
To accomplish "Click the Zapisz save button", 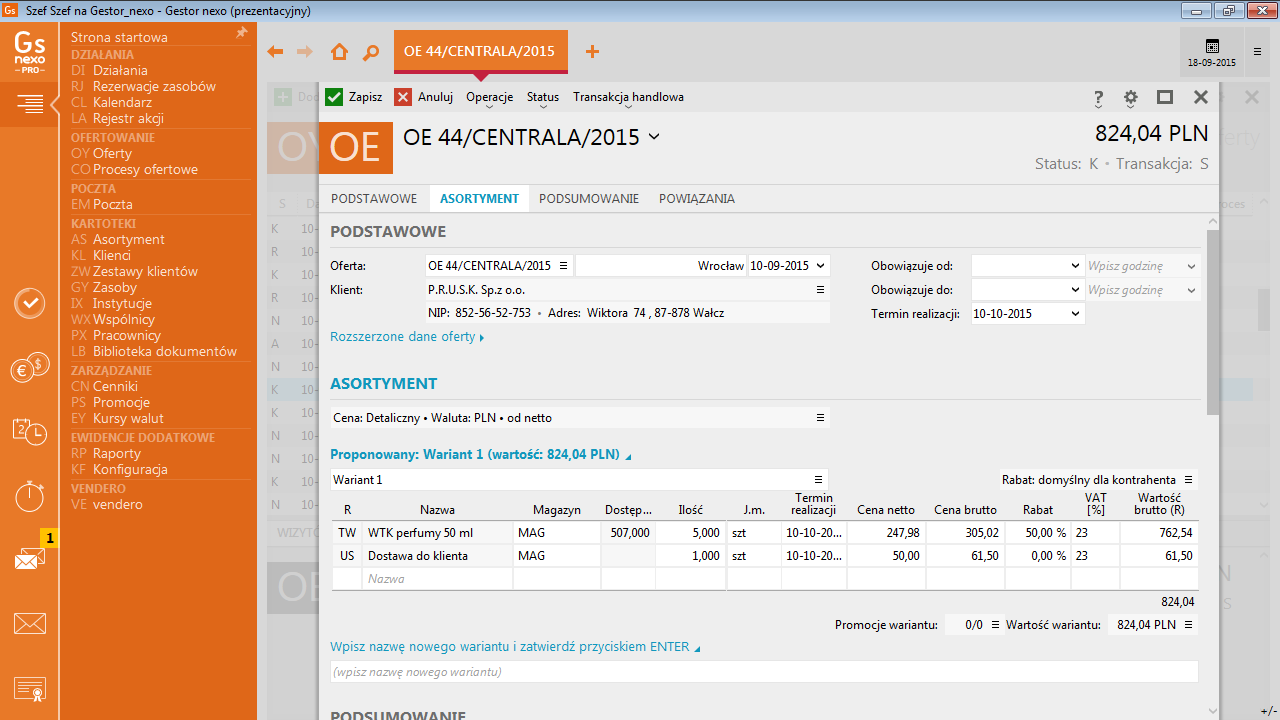I will (x=353, y=97).
